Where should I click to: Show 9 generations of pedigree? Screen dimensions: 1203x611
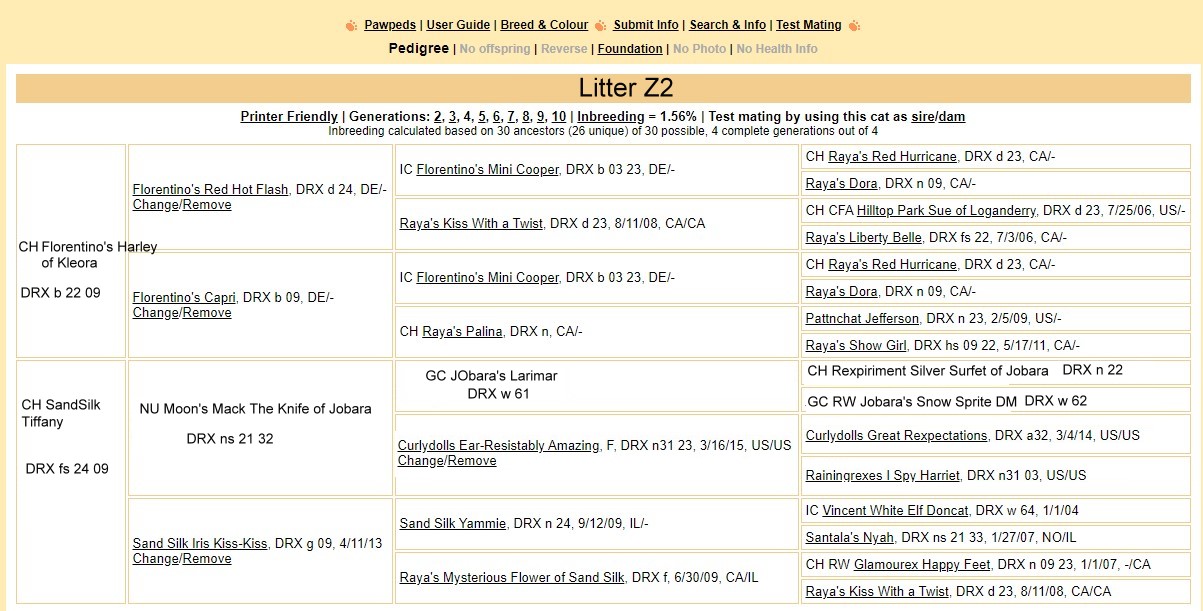click(x=541, y=117)
